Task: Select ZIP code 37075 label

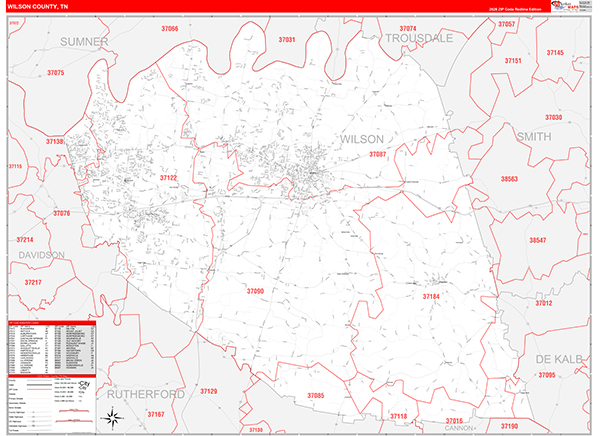Action: point(56,73)
